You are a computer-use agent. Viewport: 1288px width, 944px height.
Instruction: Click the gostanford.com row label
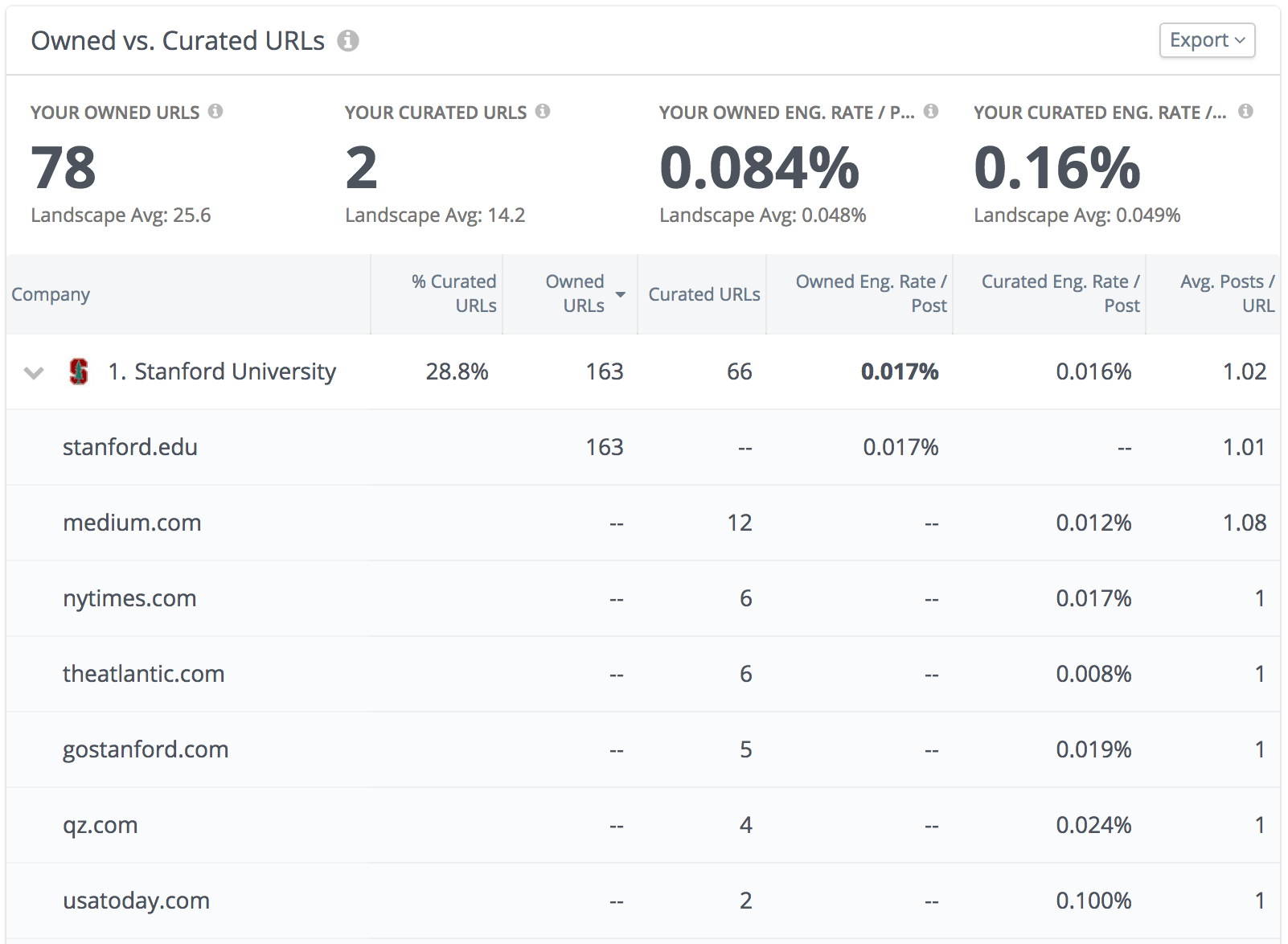tap(146, 749)
